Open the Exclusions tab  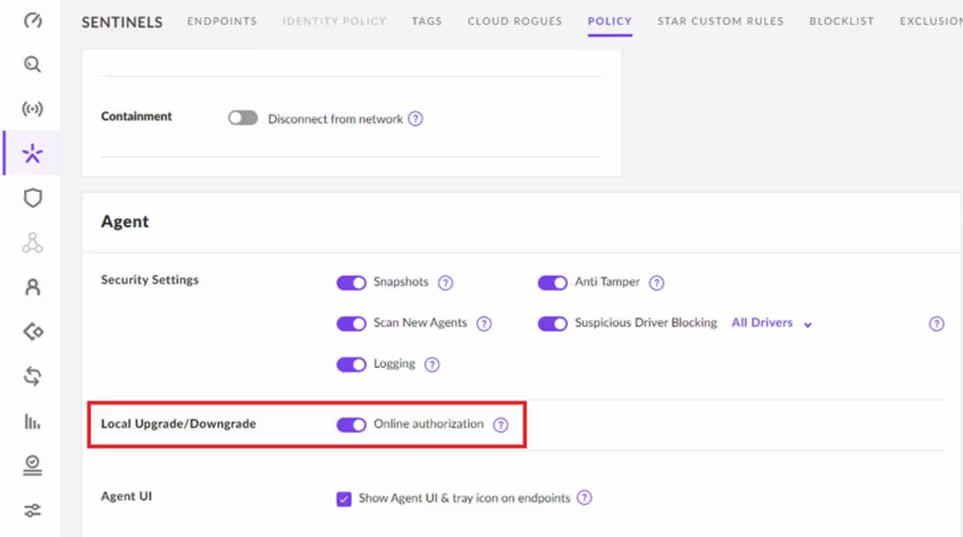931,21
